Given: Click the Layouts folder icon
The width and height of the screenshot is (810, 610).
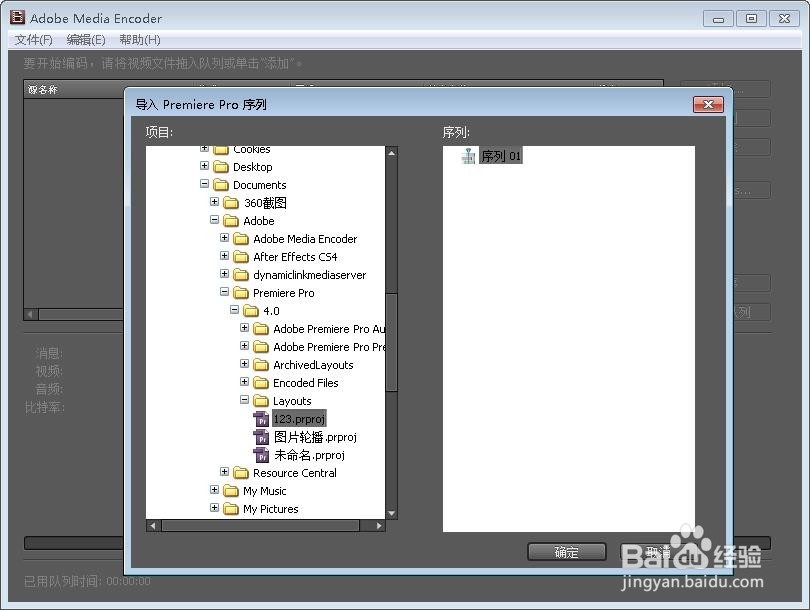Looking at the screenshot, I should pos(261,401).
